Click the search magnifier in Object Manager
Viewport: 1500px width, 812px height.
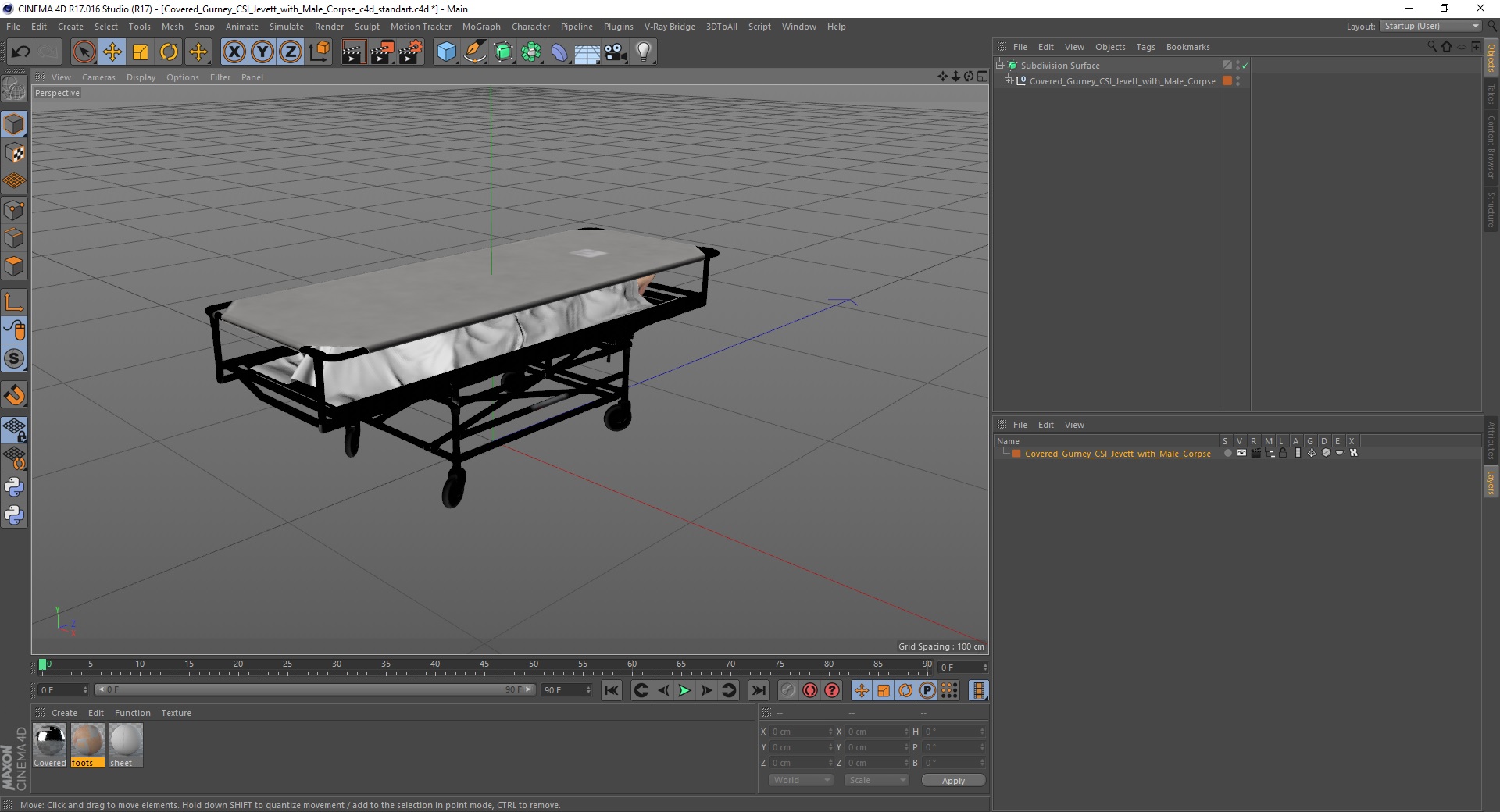click(x=1432, y=47)
